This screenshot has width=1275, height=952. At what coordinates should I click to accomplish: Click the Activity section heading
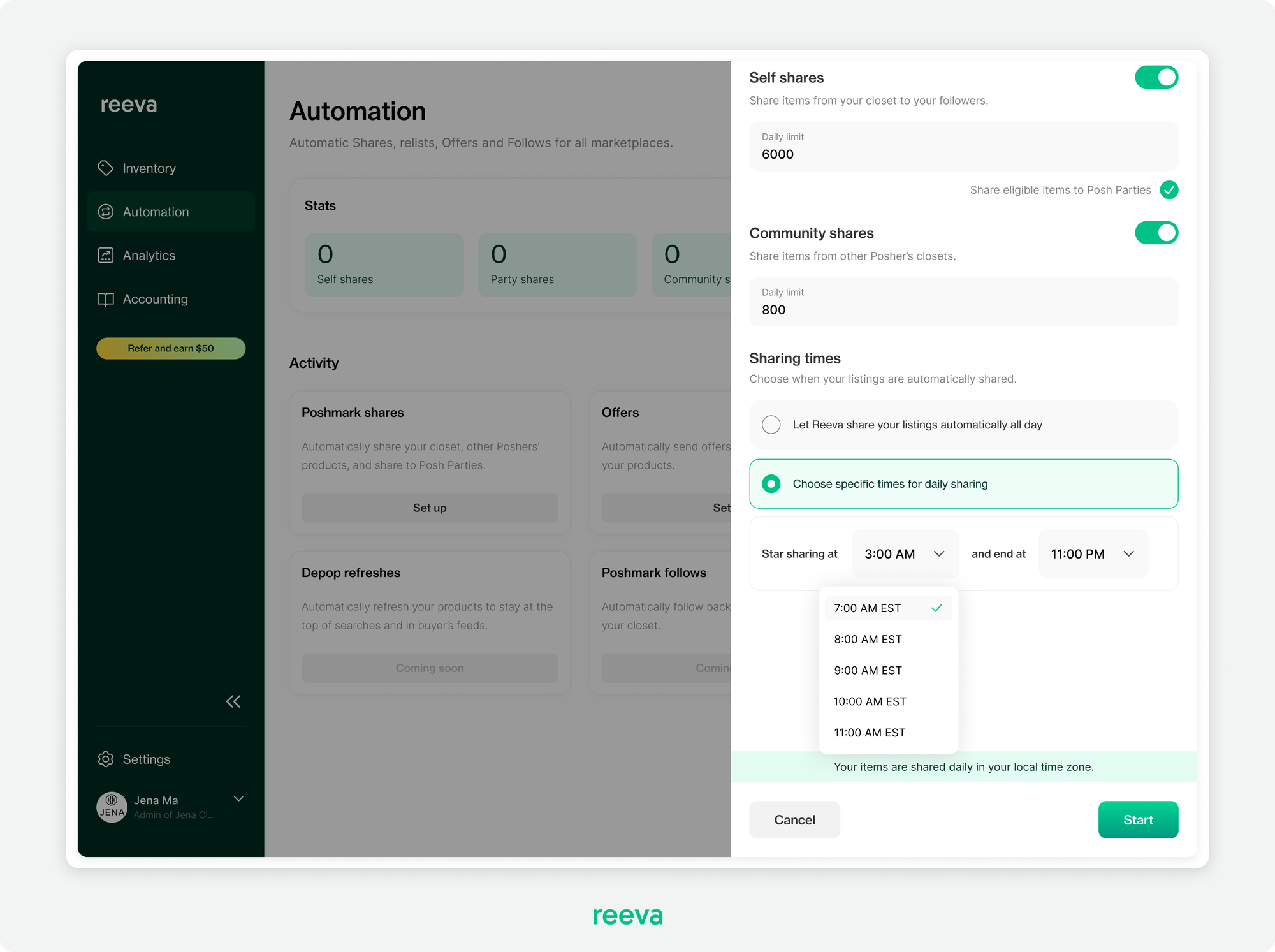pyautogui.click(x=314, y=363)
